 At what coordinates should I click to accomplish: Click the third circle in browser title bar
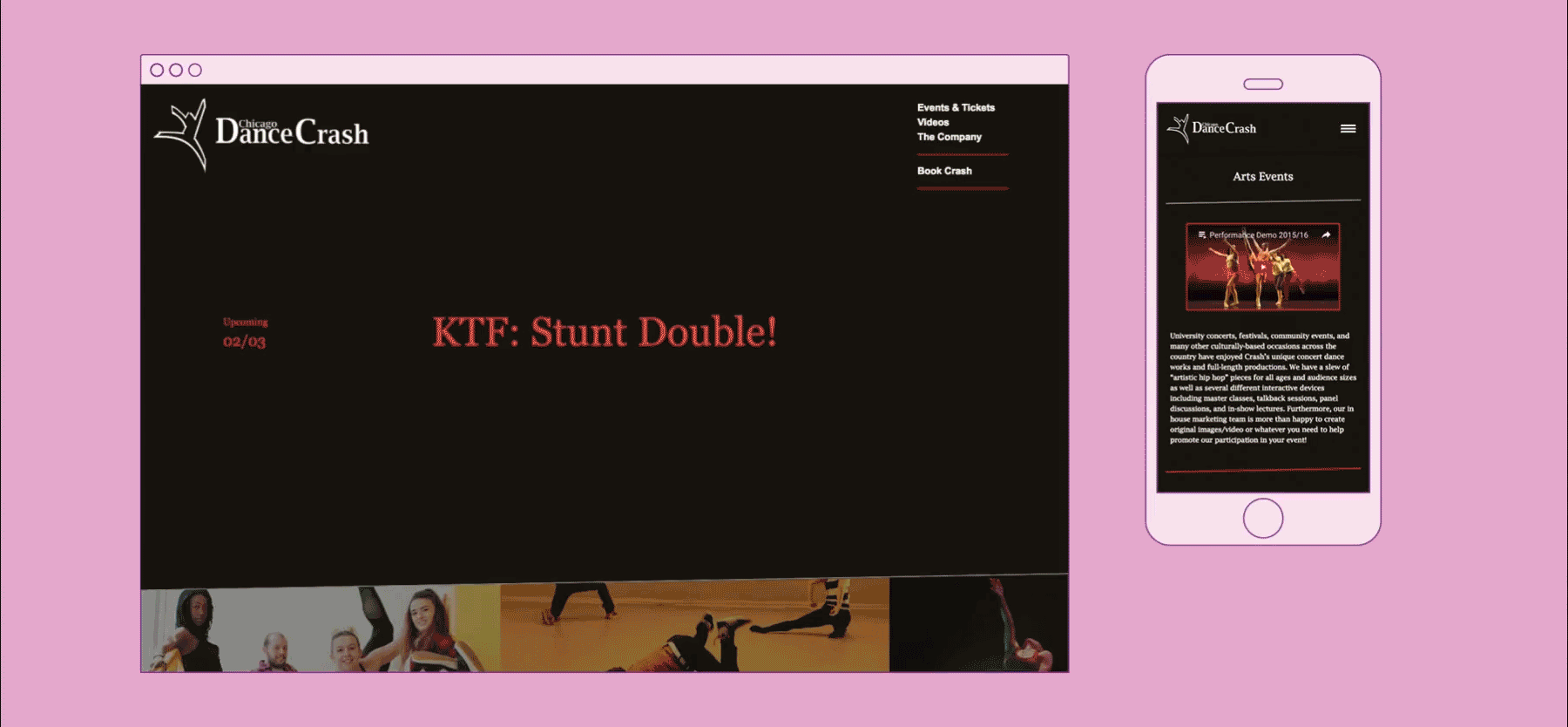coord(195,70)
